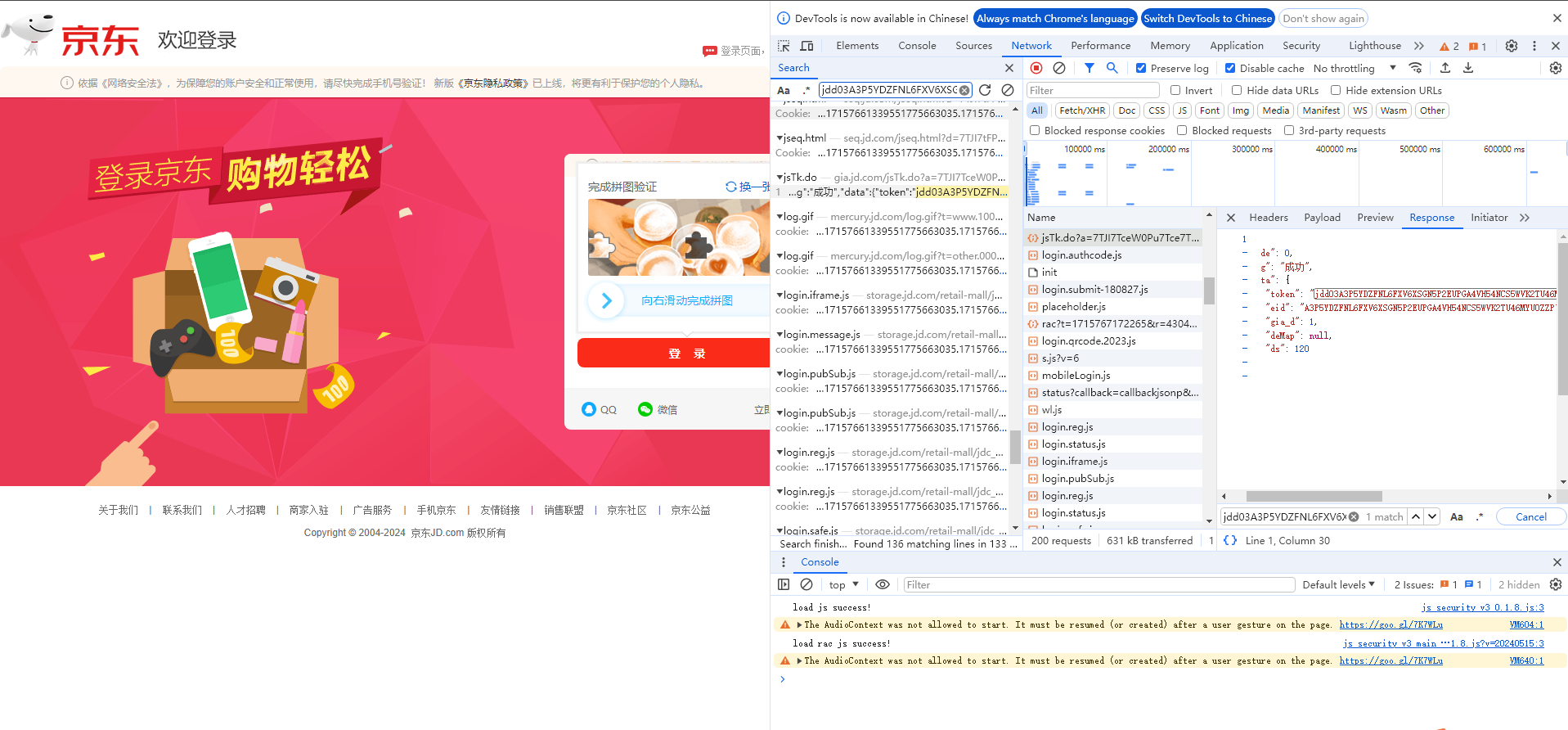Open the No throttling dropdown

point(1355,68)
